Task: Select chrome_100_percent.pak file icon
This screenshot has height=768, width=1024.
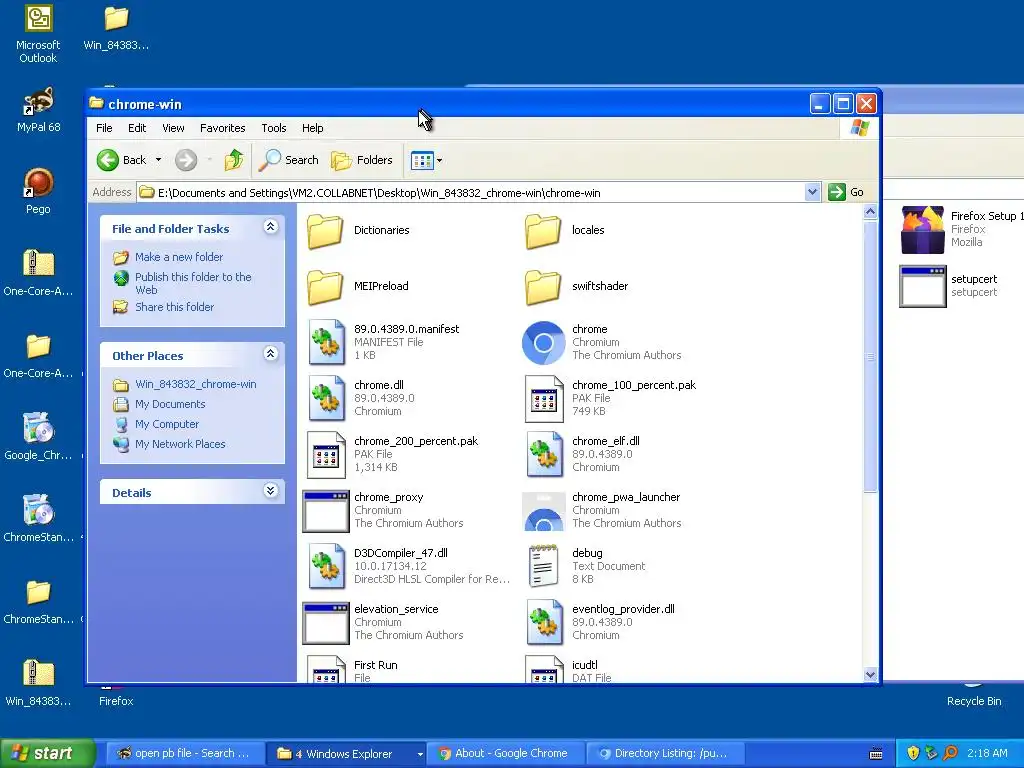Action: pyautogui.click(x=544, y=398)
